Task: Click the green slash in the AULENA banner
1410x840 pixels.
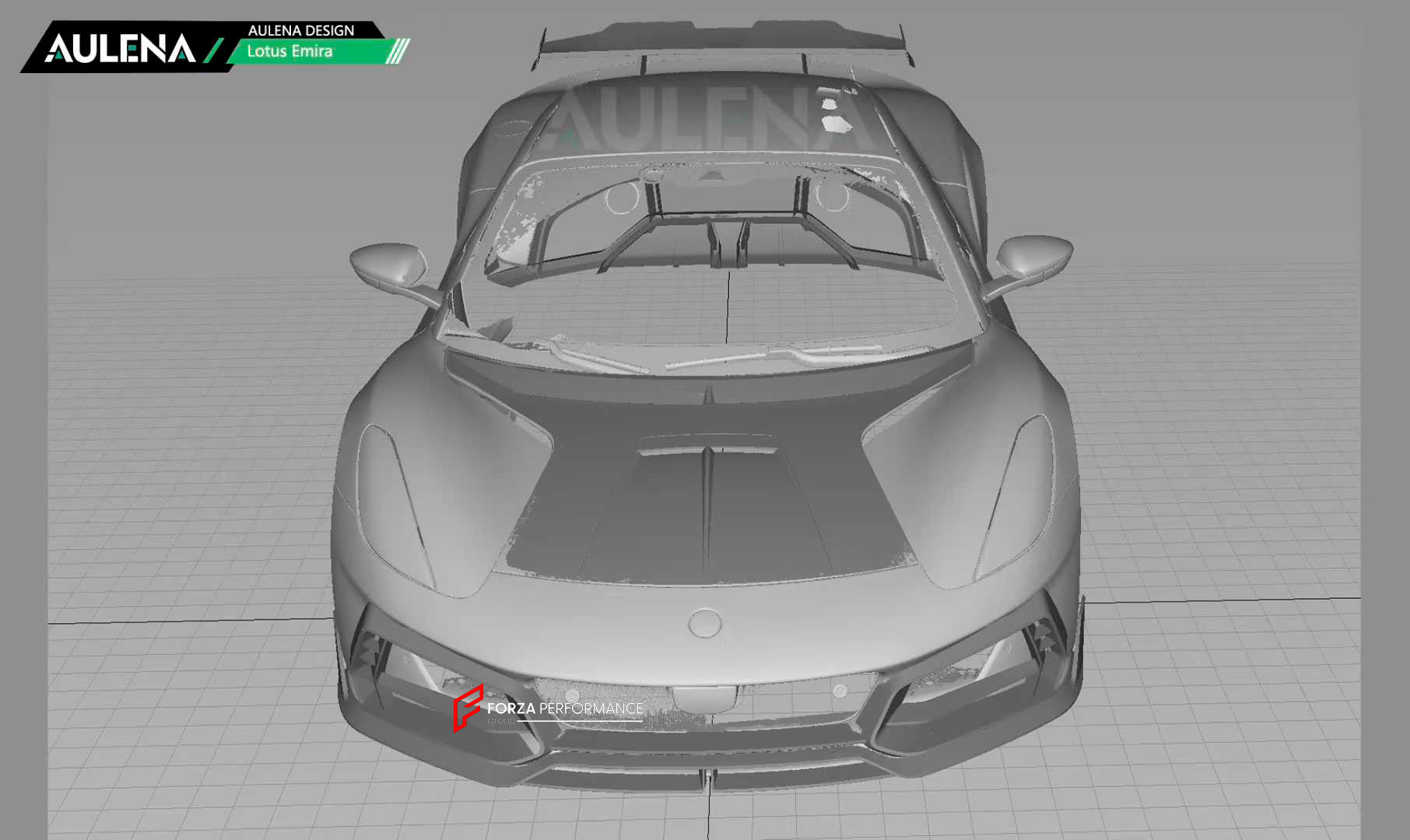Action: coord(213,50)
